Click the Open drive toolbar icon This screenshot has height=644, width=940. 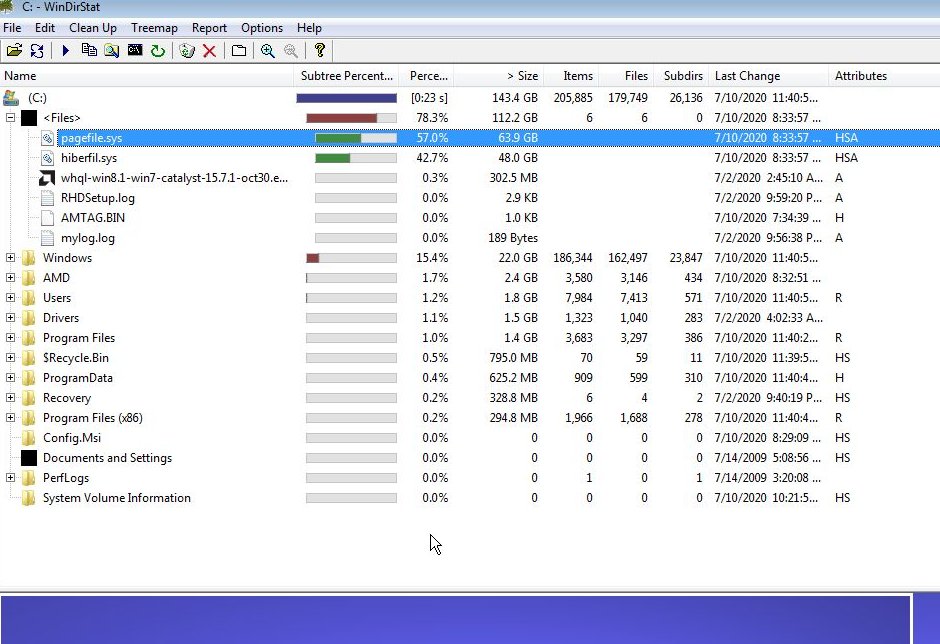14,50
